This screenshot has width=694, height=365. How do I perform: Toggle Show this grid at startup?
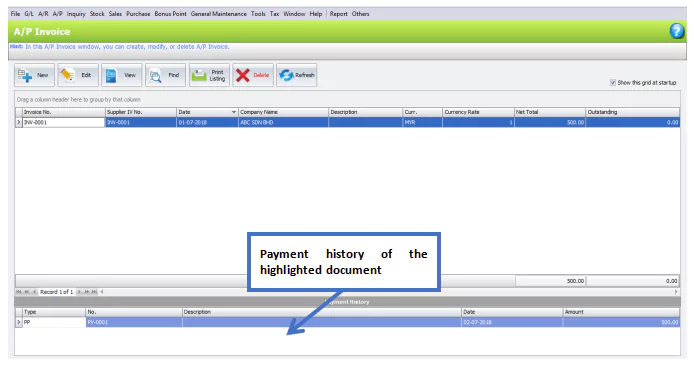point(613,83)
